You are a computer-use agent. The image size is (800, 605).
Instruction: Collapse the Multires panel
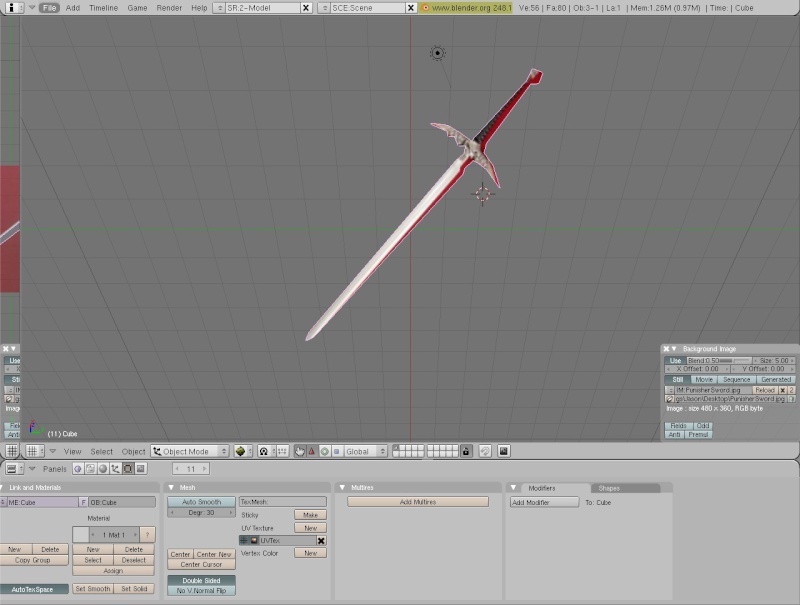coord(342,488)
